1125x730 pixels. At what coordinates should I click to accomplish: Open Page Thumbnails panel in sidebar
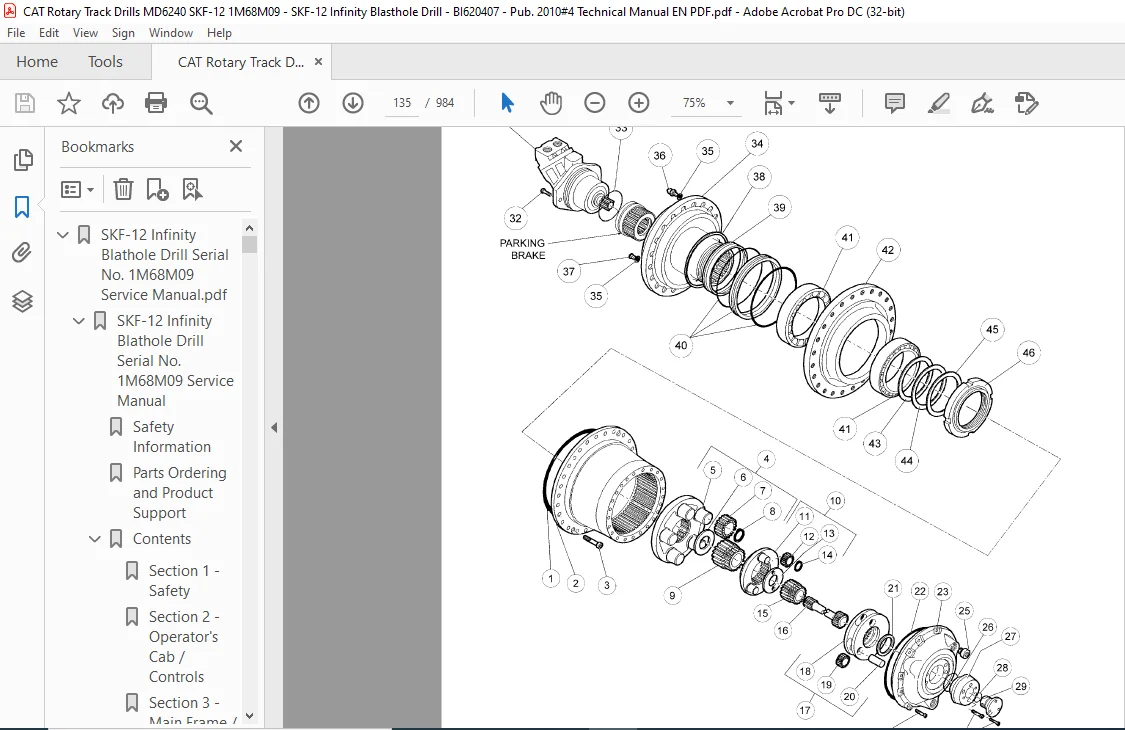point(23,160)
